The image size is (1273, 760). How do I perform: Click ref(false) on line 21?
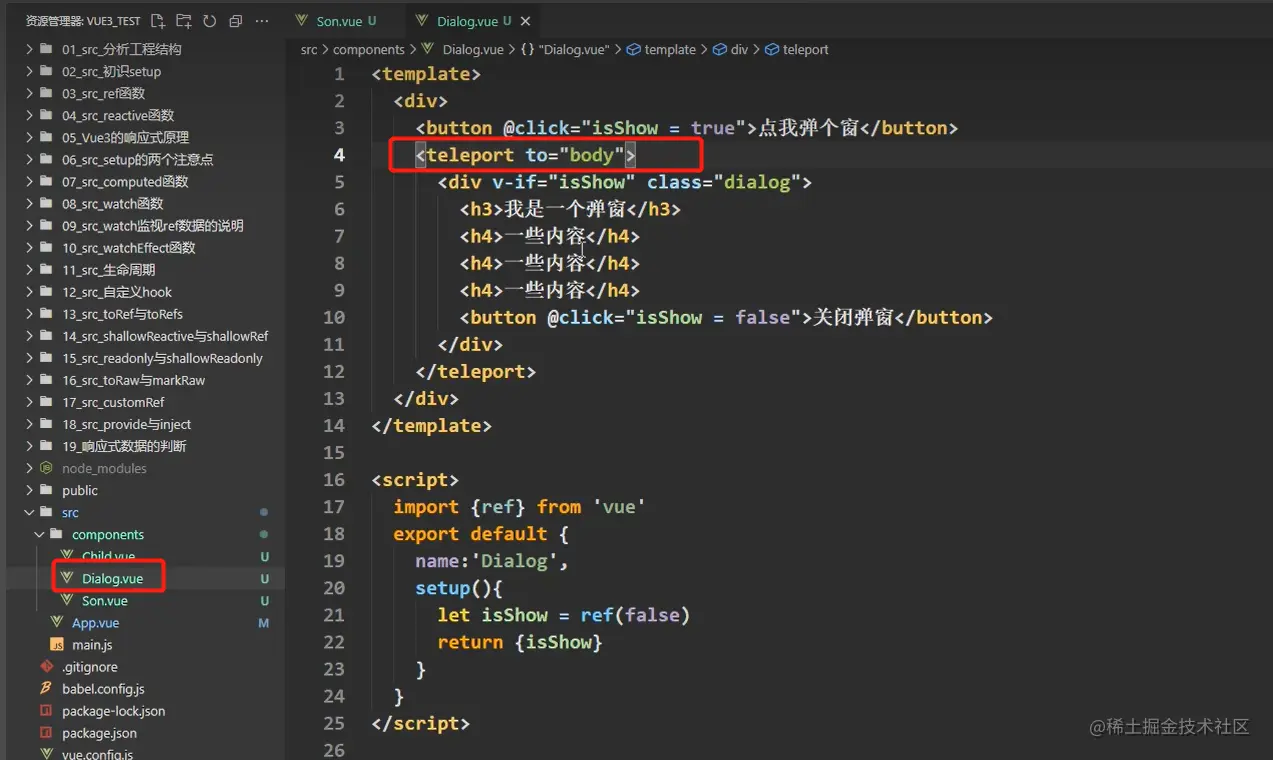point(636,615)
